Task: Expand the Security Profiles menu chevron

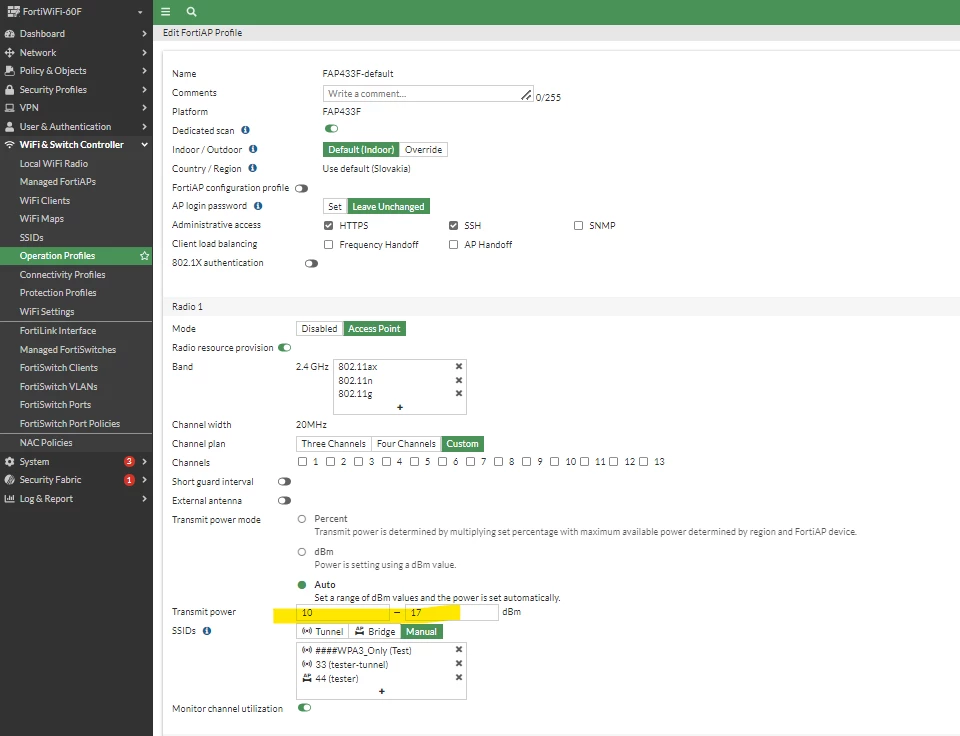Action: coord(144,89)
